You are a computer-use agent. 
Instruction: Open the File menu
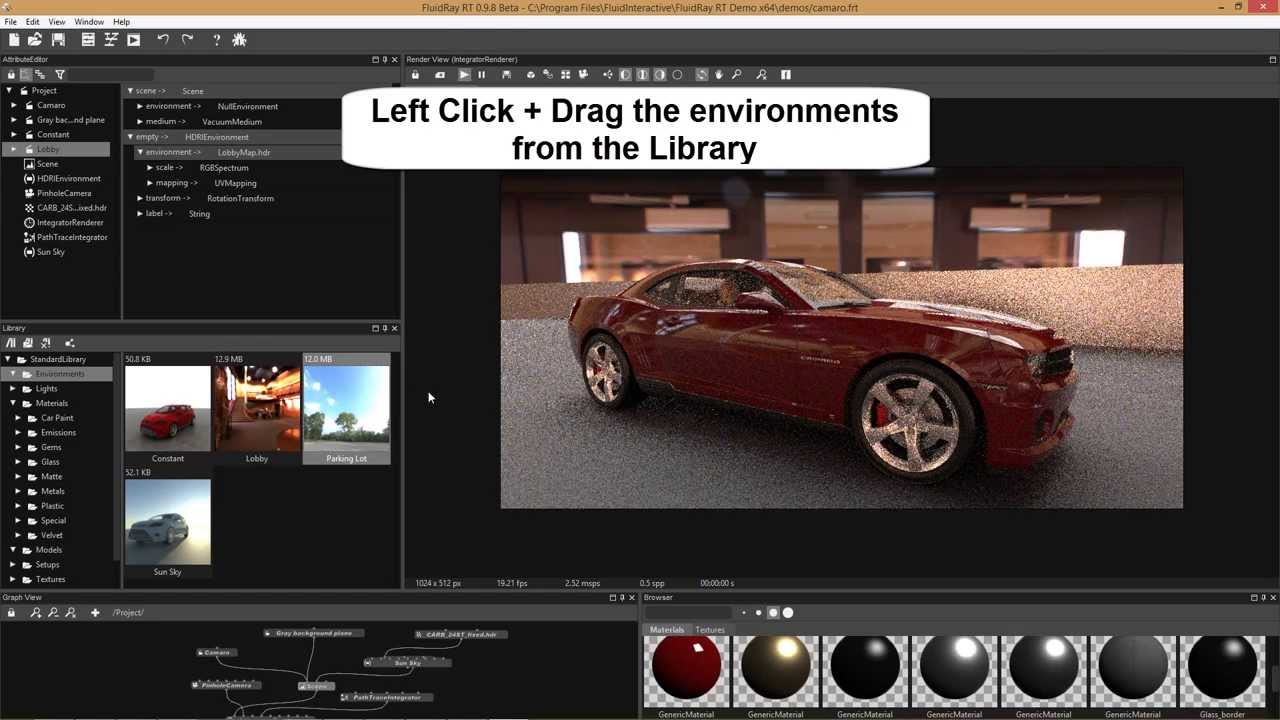pyautogui.click(x=10, y=21)
